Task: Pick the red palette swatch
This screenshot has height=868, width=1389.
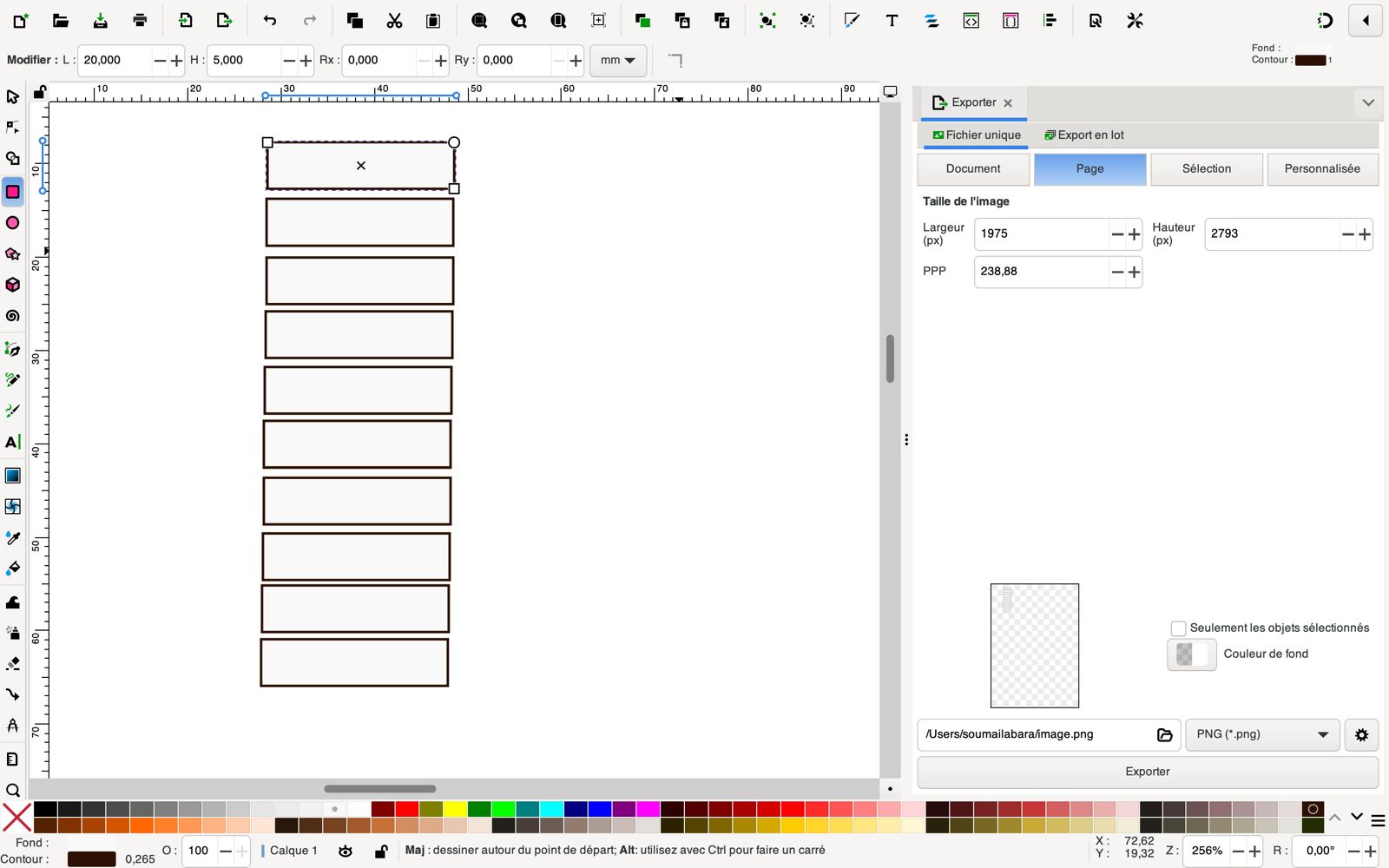Action: point(407,810)
